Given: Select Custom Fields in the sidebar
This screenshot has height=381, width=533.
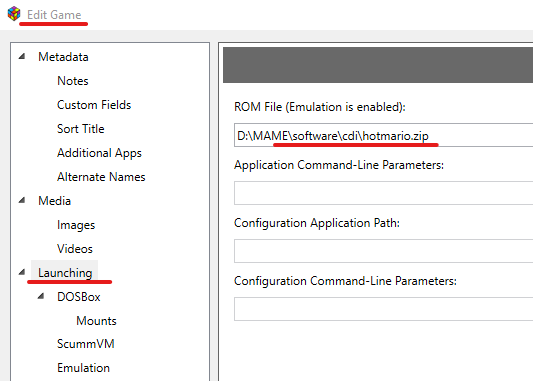Looking at the screenshot, I should (94, 105).
